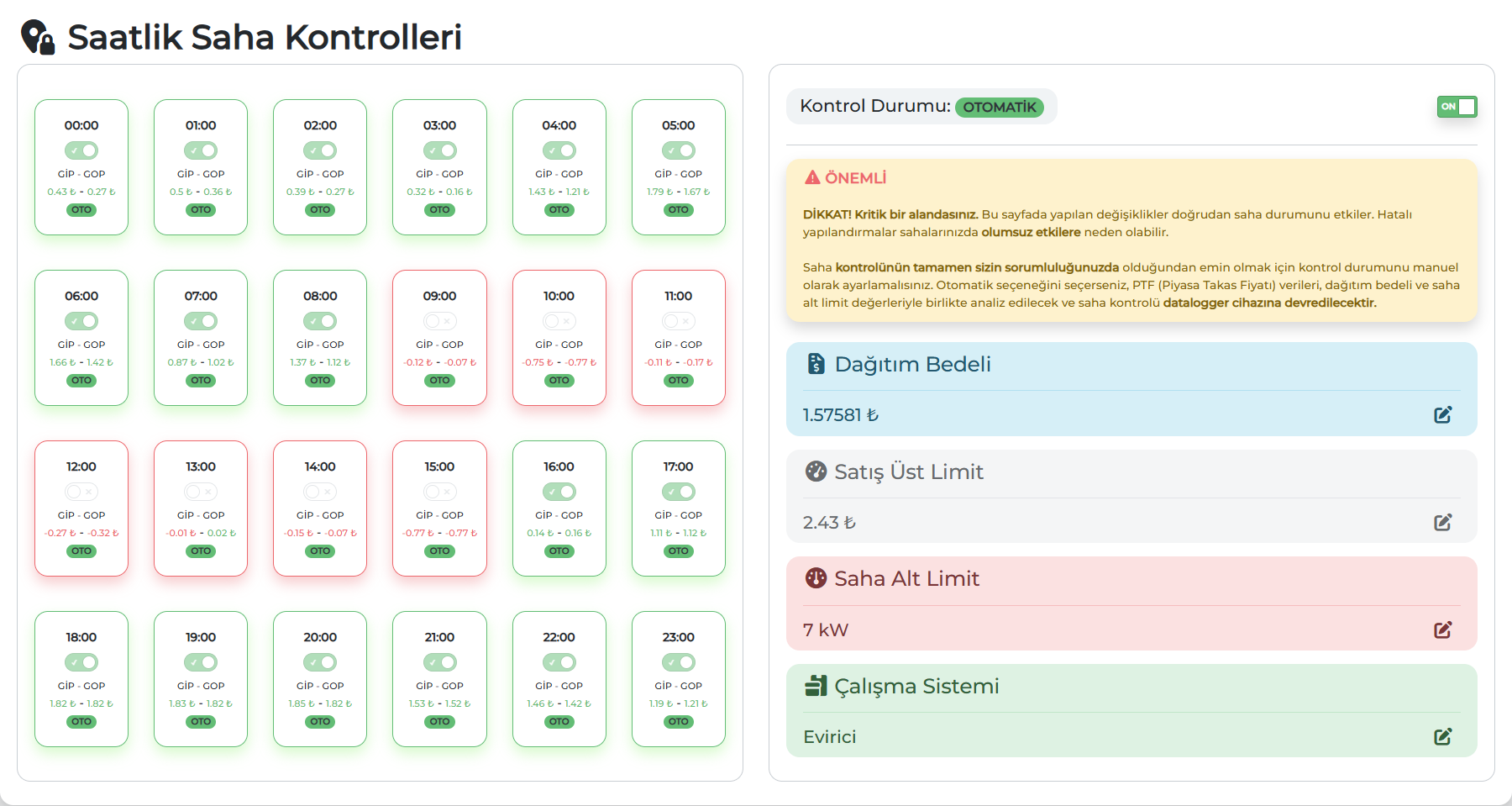The height and width of the screenshot is (806, 1512).
Task: Click the Saha Alt Limit gauge icon
Action: (816, 578)
